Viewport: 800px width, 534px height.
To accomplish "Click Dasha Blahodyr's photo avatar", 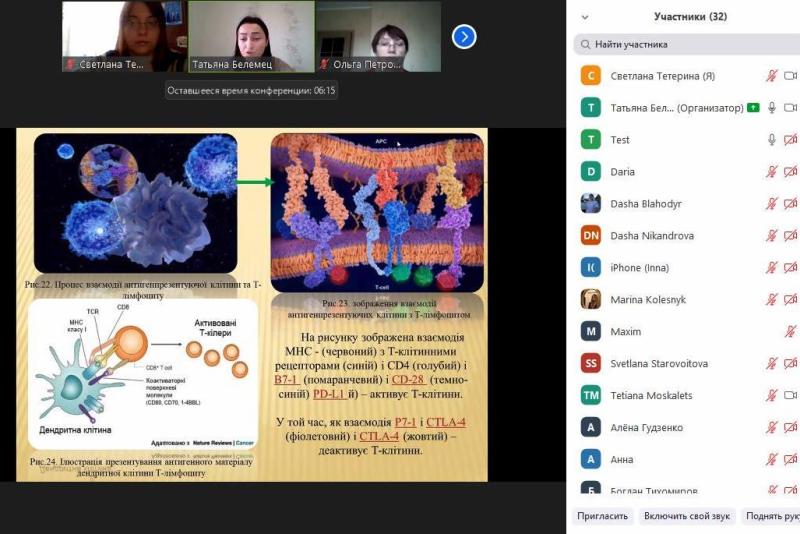I will click(591, 204).
